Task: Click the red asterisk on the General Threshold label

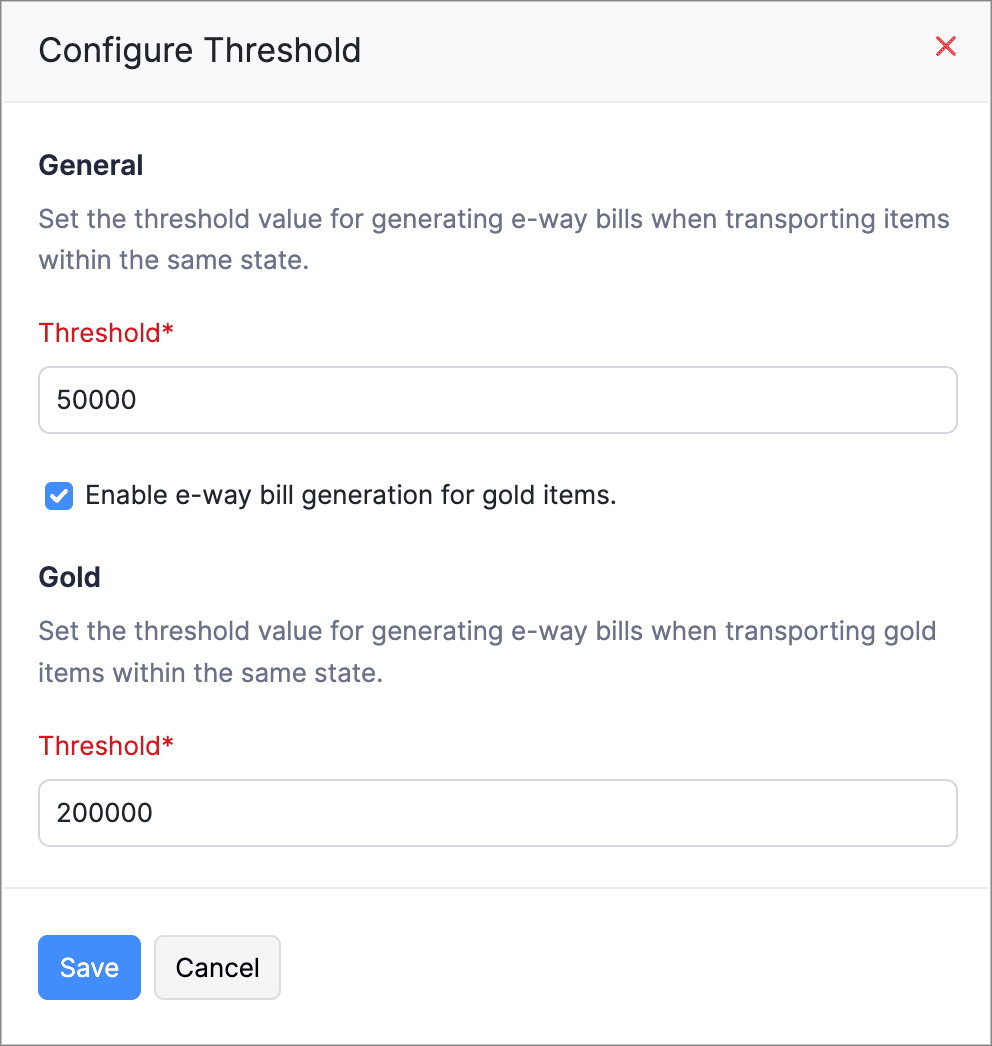Action: tap(168, 331)
